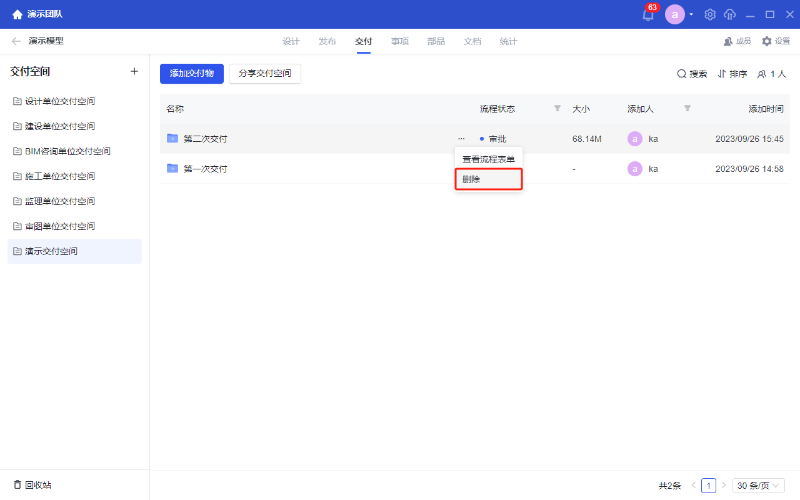Select 查看流程表单 menu entry
The width and height of the screenshot is (800, 500).
pos(488,159)
